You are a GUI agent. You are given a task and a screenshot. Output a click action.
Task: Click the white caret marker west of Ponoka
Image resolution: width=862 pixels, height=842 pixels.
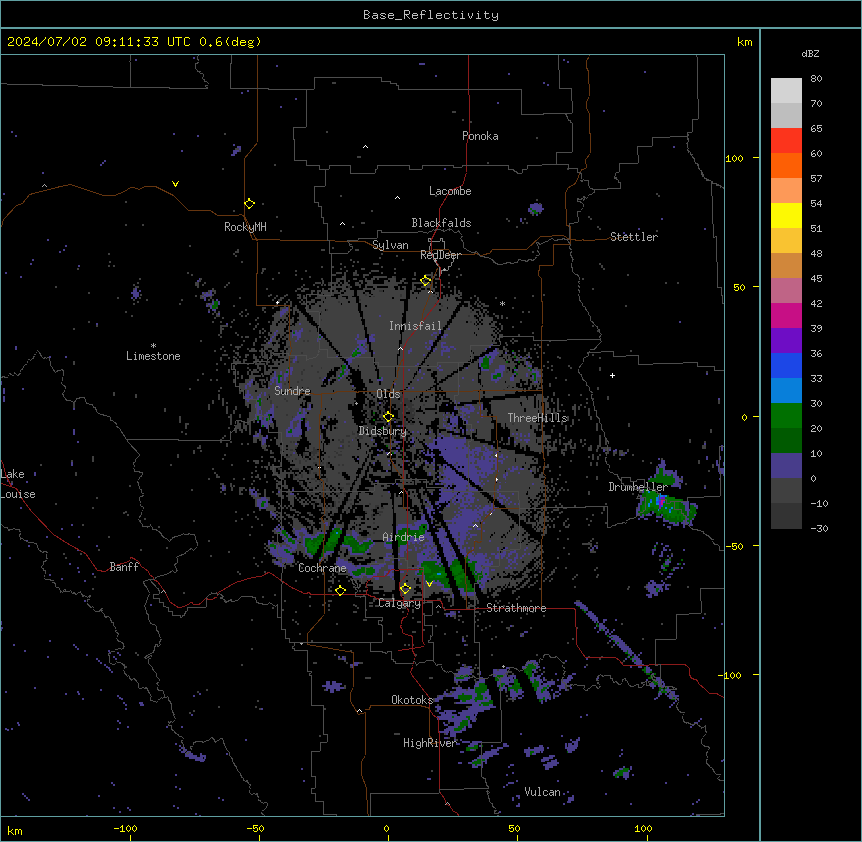point(365,147)
